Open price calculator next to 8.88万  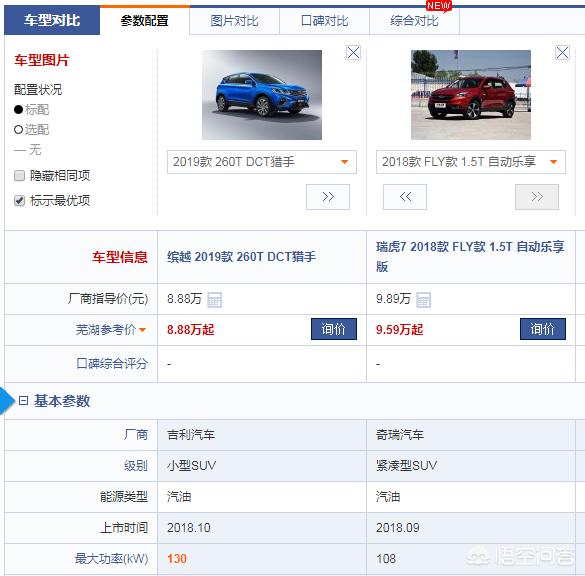coord(215,300)
